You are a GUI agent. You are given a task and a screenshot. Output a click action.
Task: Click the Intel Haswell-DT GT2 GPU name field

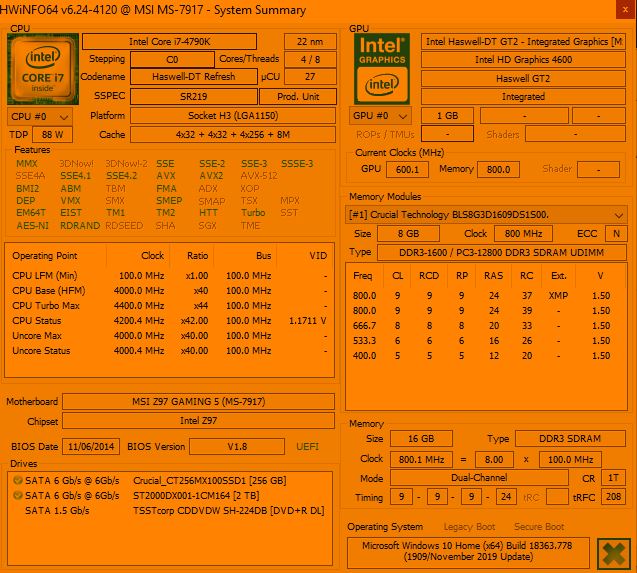(x=523, y=41)
